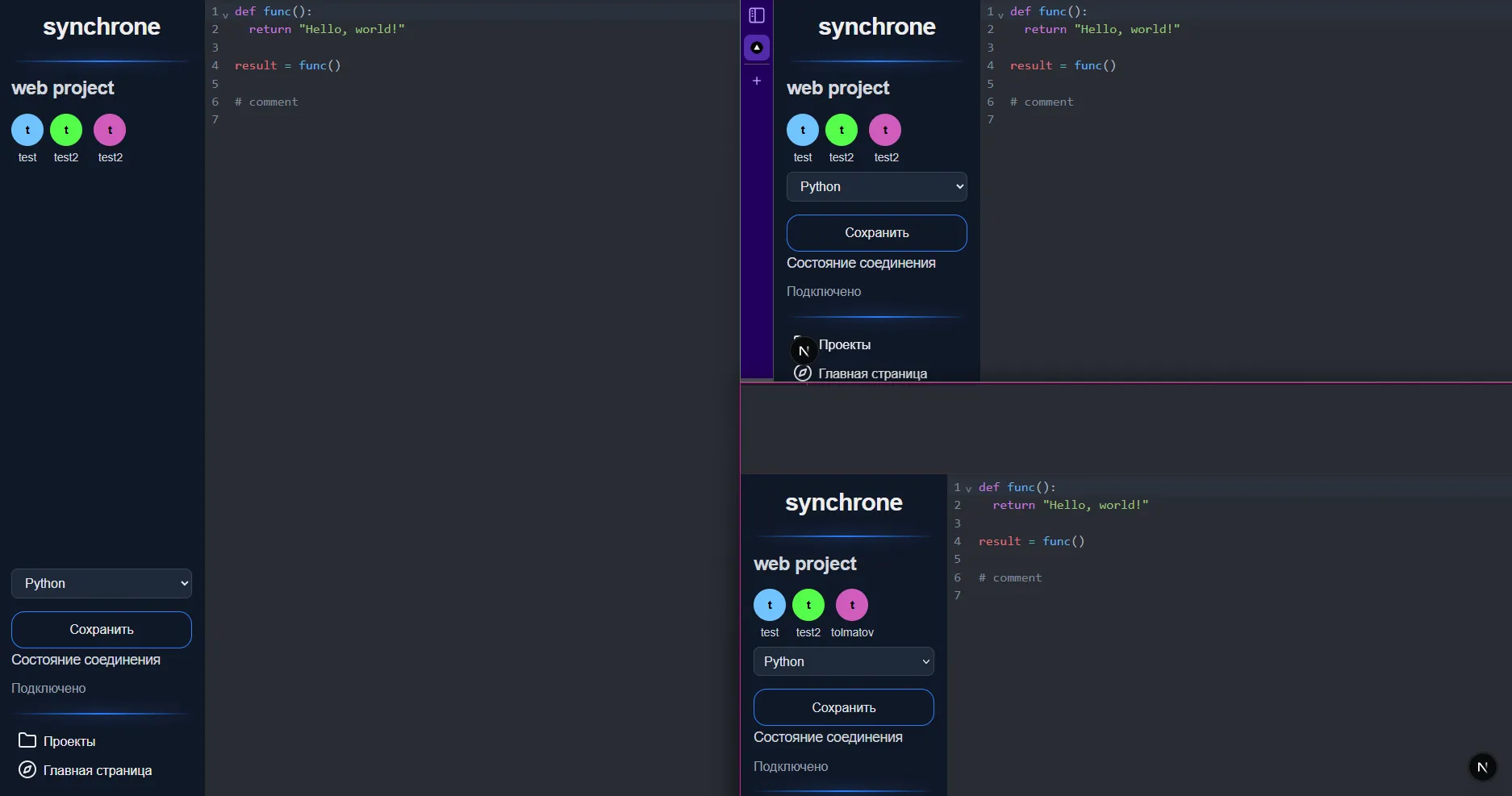The image size is (1512, 796).
Task: Select the highlighted triangle app icon in purple sidebar
Action: (756, 48)
